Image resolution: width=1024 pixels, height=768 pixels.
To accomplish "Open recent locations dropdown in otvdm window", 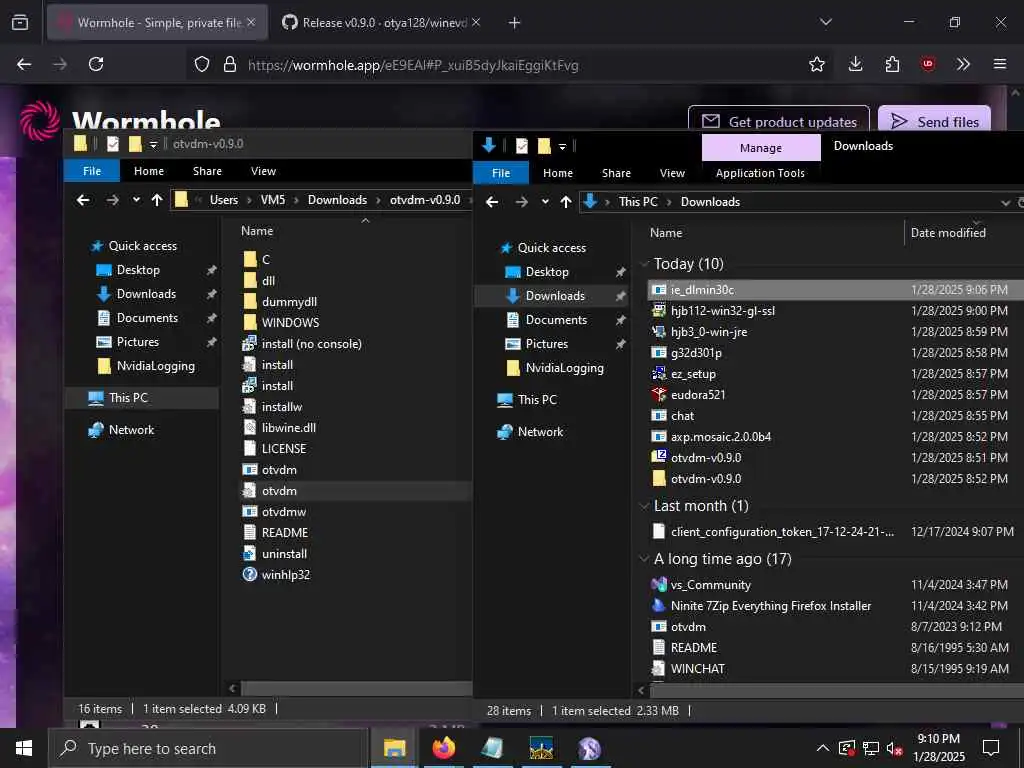I will click(136, 200).
